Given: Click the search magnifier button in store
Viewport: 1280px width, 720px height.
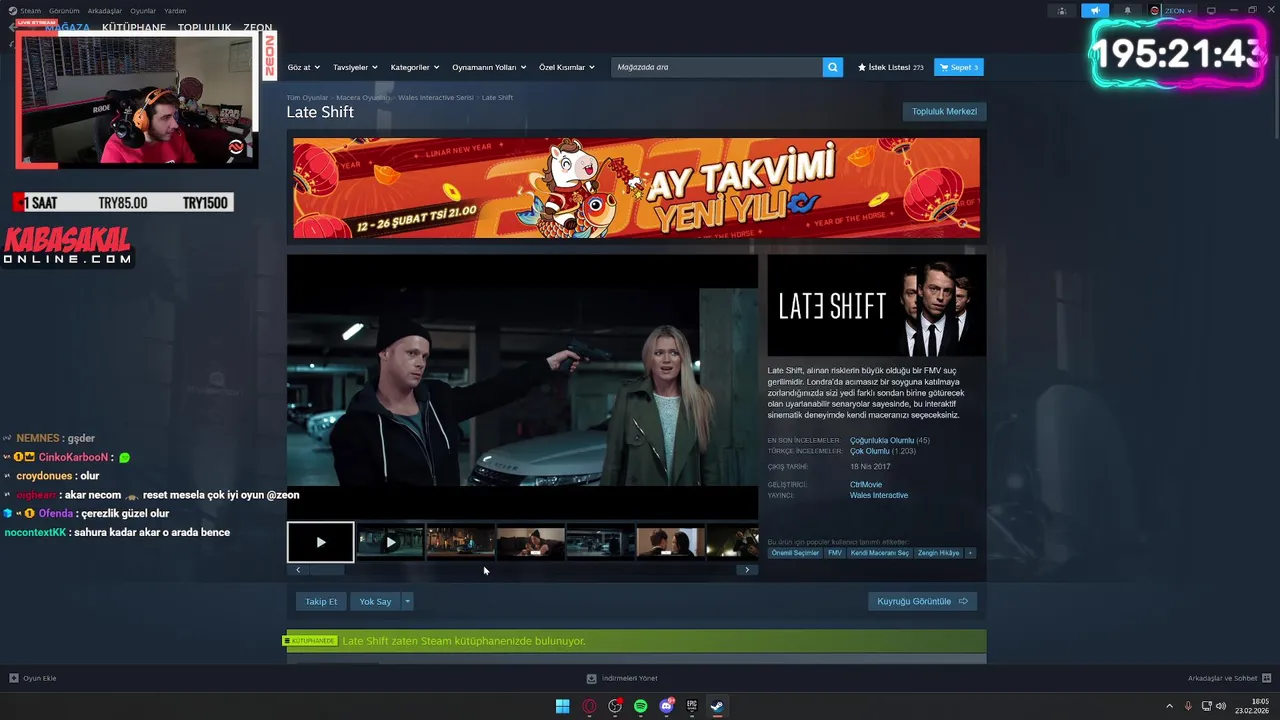Looking at the screenshot, I should [x=832, y=67].
